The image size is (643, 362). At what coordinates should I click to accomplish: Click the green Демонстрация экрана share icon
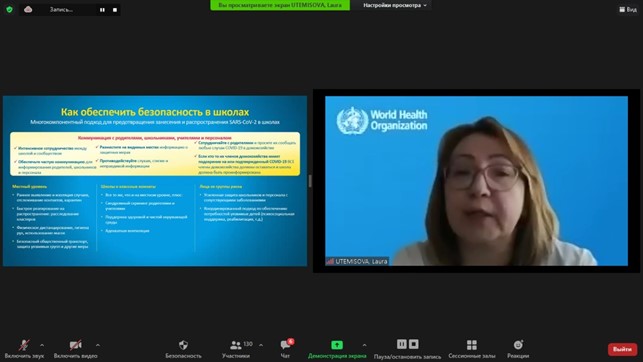coord(337,345)
